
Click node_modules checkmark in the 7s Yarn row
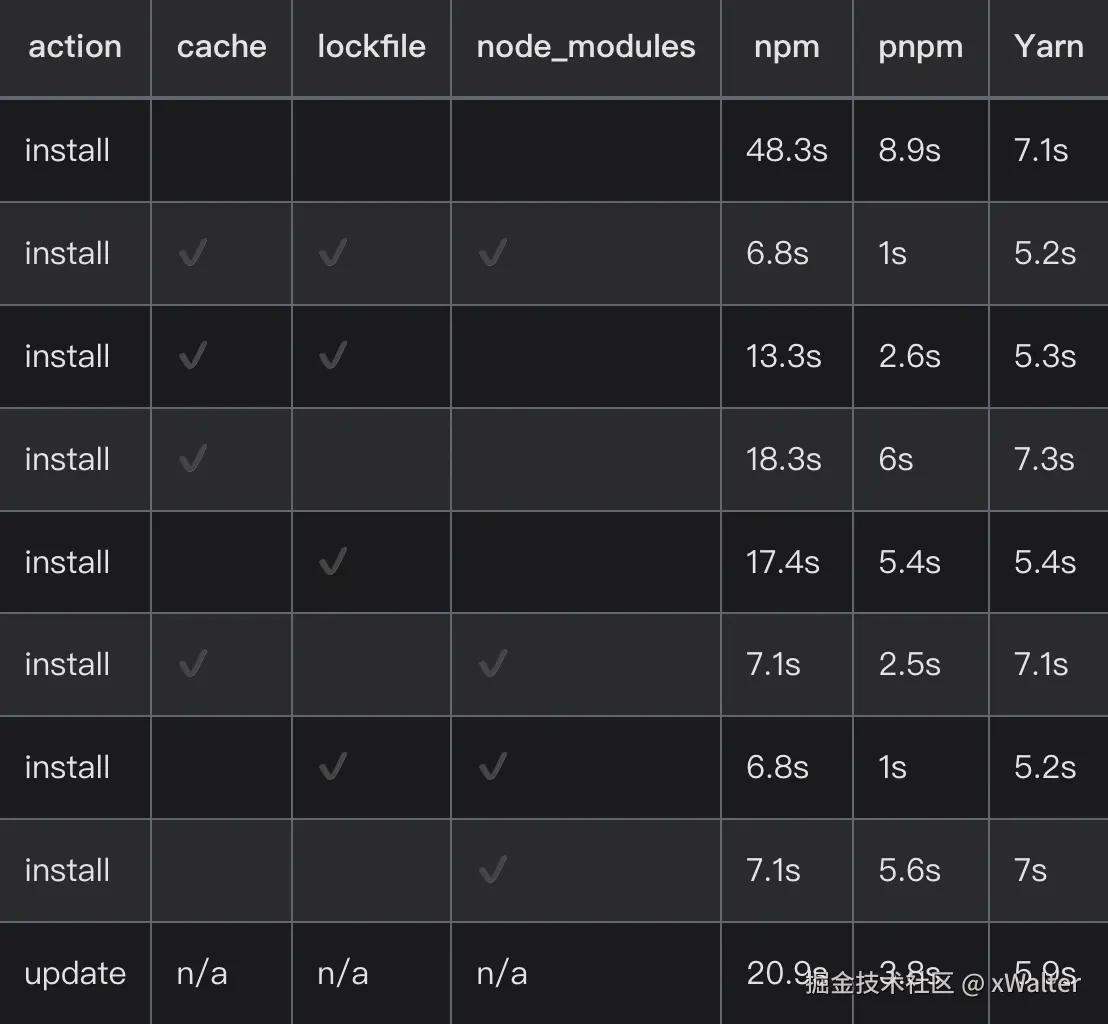point(492,870)
